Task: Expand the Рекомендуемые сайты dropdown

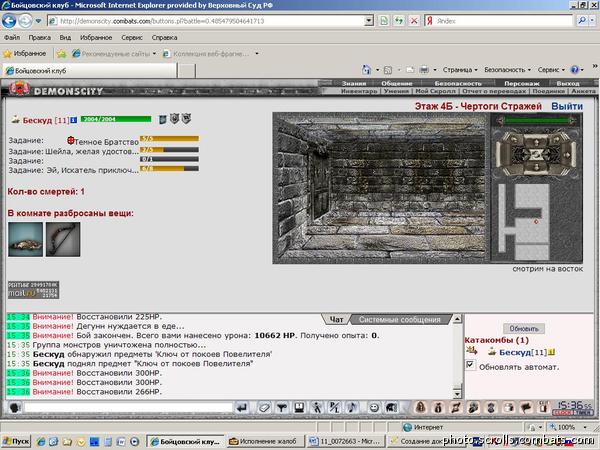Action: [154, 54]
